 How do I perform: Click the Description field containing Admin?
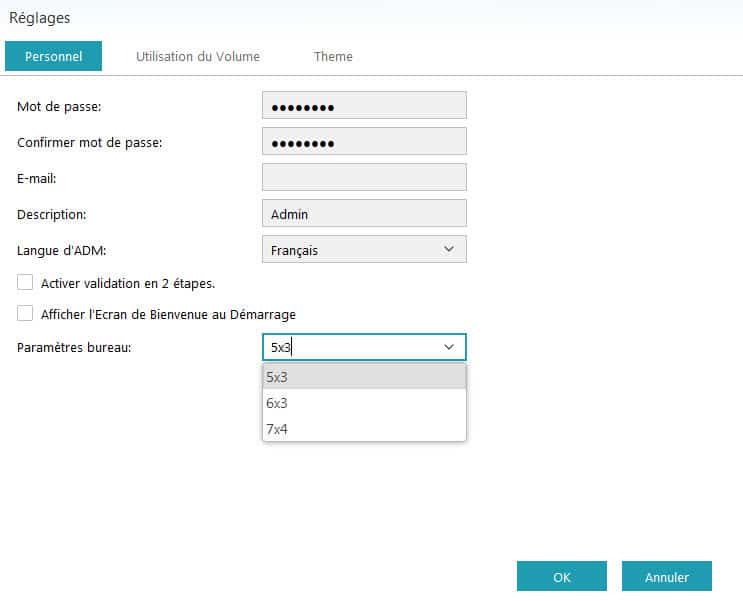[x=364, y=214]
